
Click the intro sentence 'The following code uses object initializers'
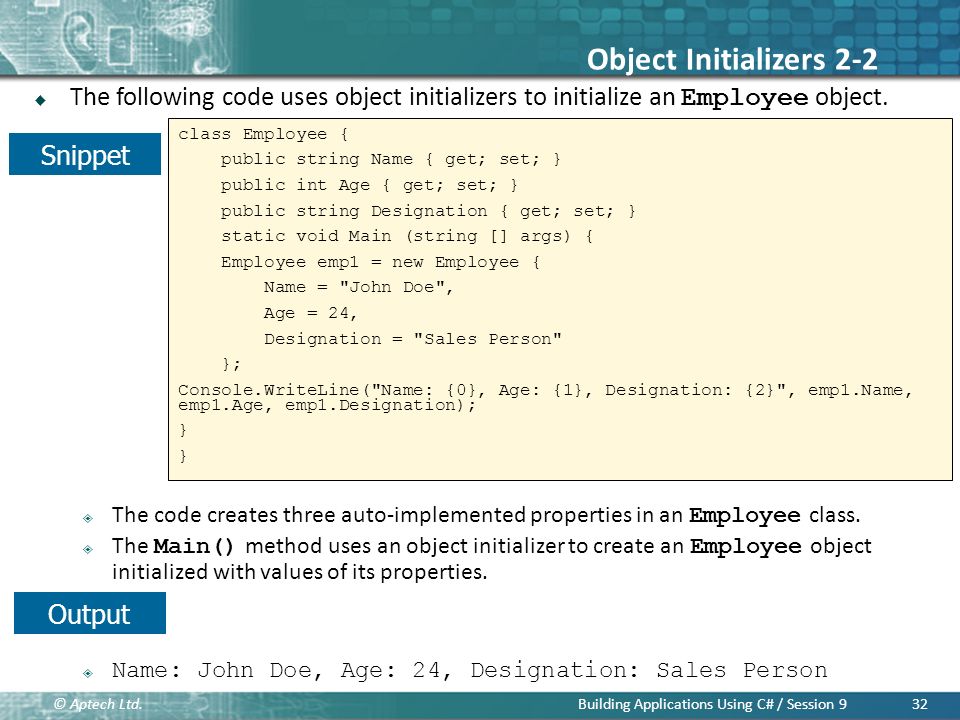coord(479,97)
